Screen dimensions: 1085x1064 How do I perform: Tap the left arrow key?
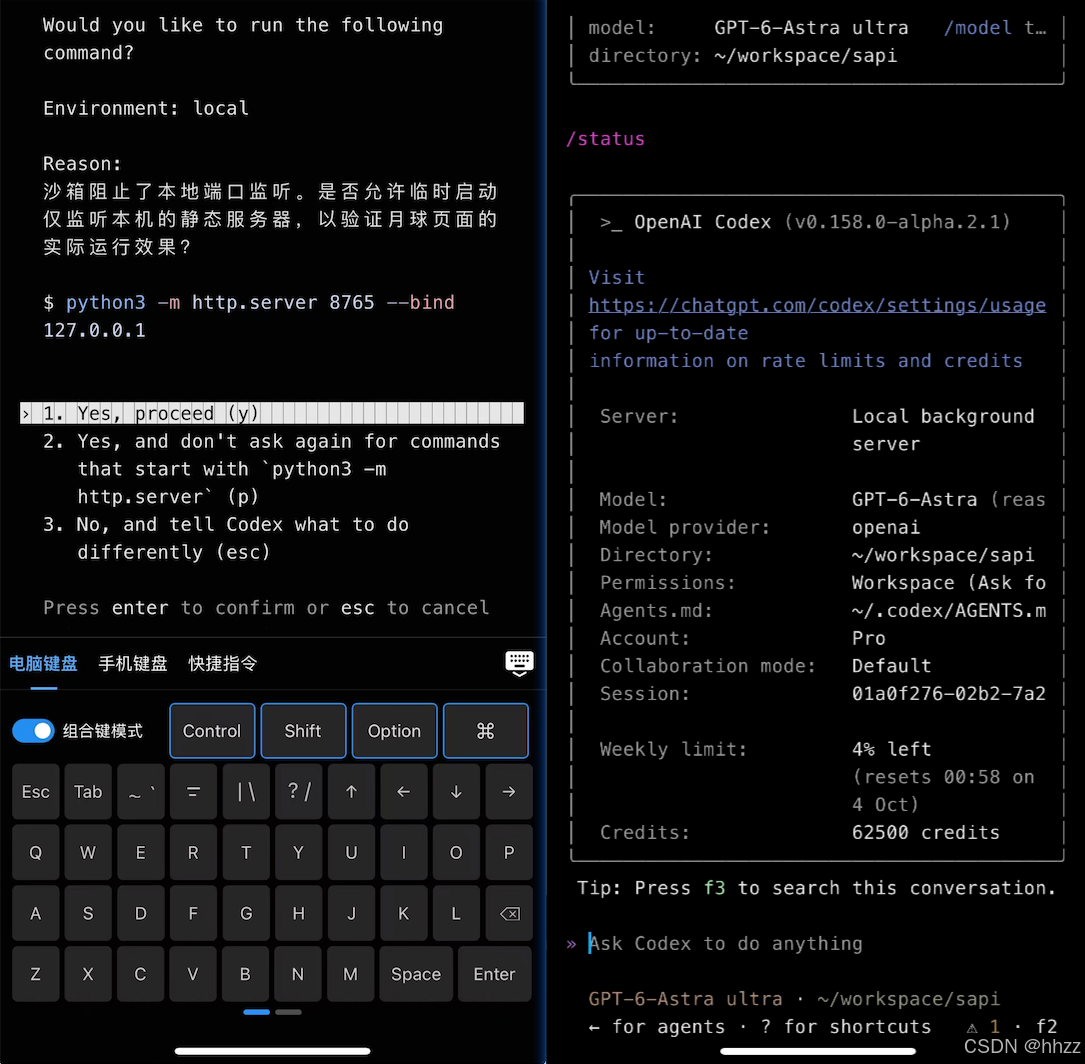(403, 791)
